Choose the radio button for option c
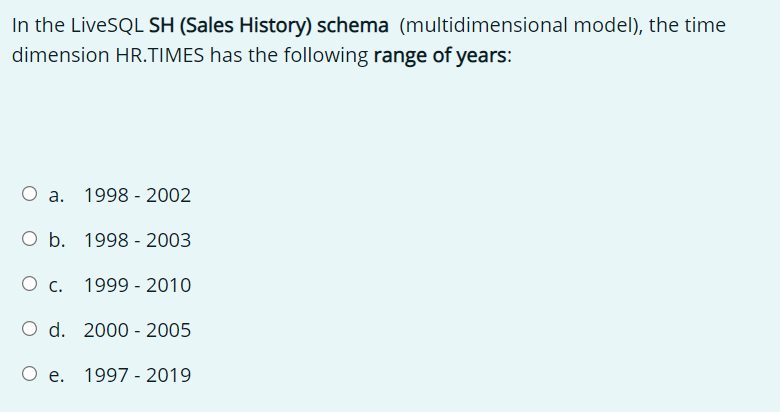The width and height of the screenshot is (780, 412). (29, 284)
